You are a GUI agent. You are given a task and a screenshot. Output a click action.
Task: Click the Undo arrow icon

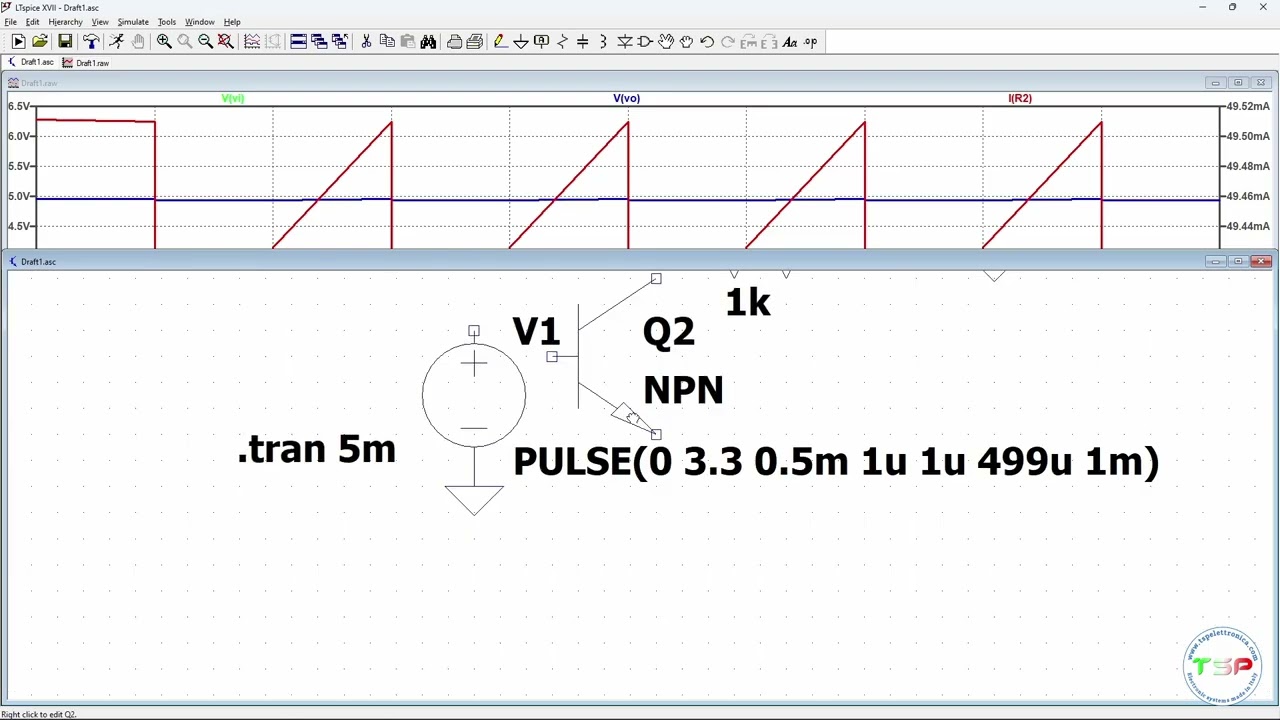click(707, 42)
